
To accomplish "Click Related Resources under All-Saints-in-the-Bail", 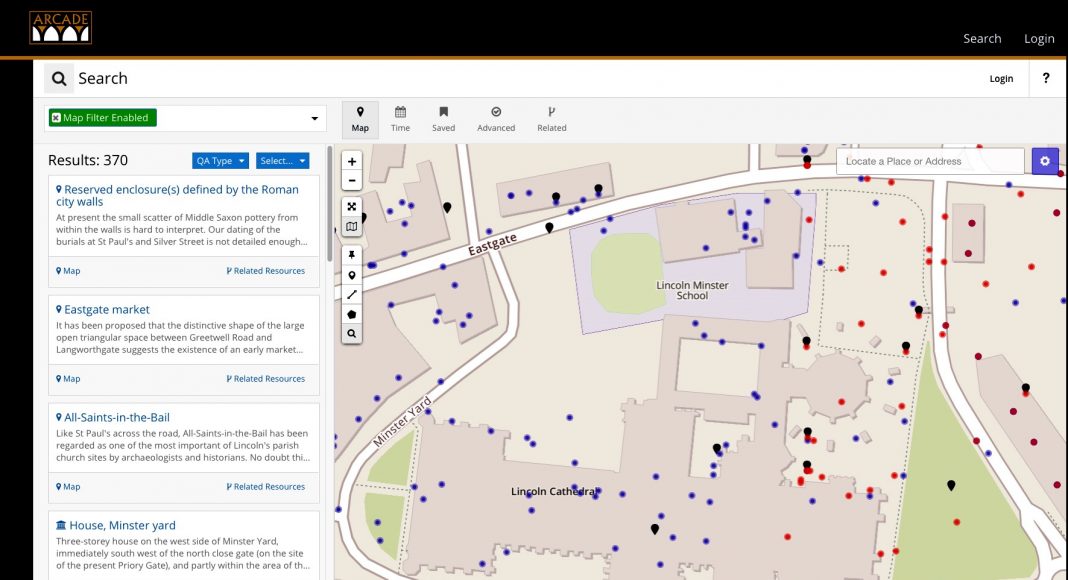I will 266,487.
